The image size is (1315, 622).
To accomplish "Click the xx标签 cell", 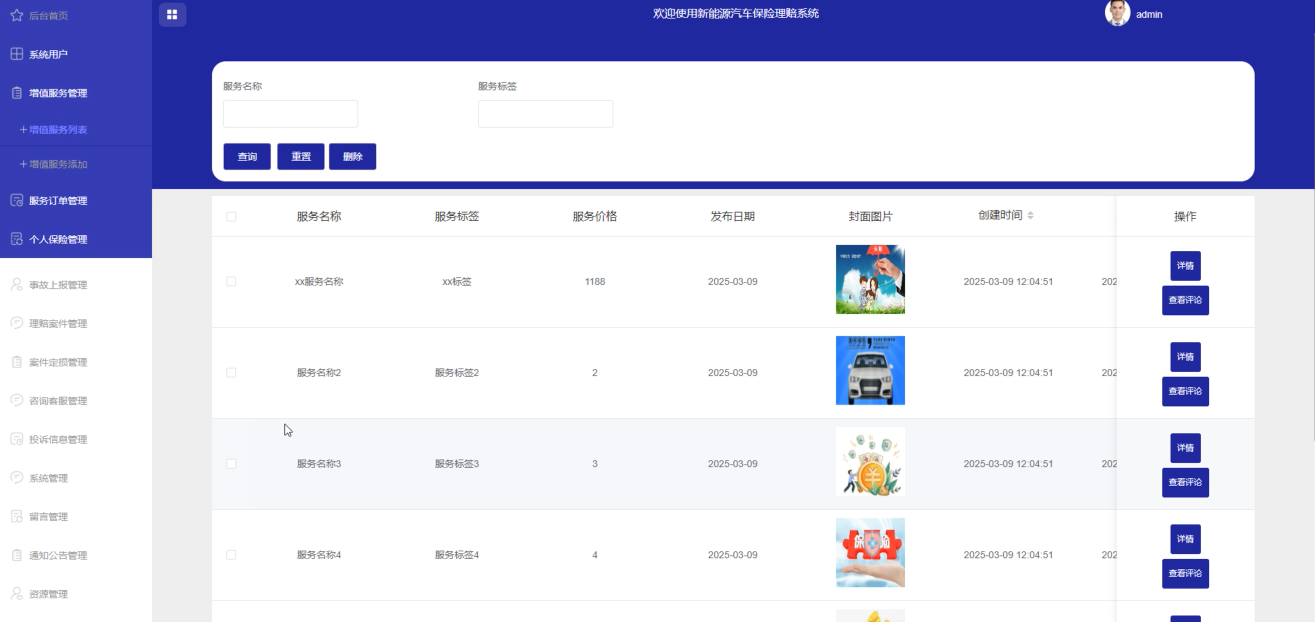I will tap(457, 282).
